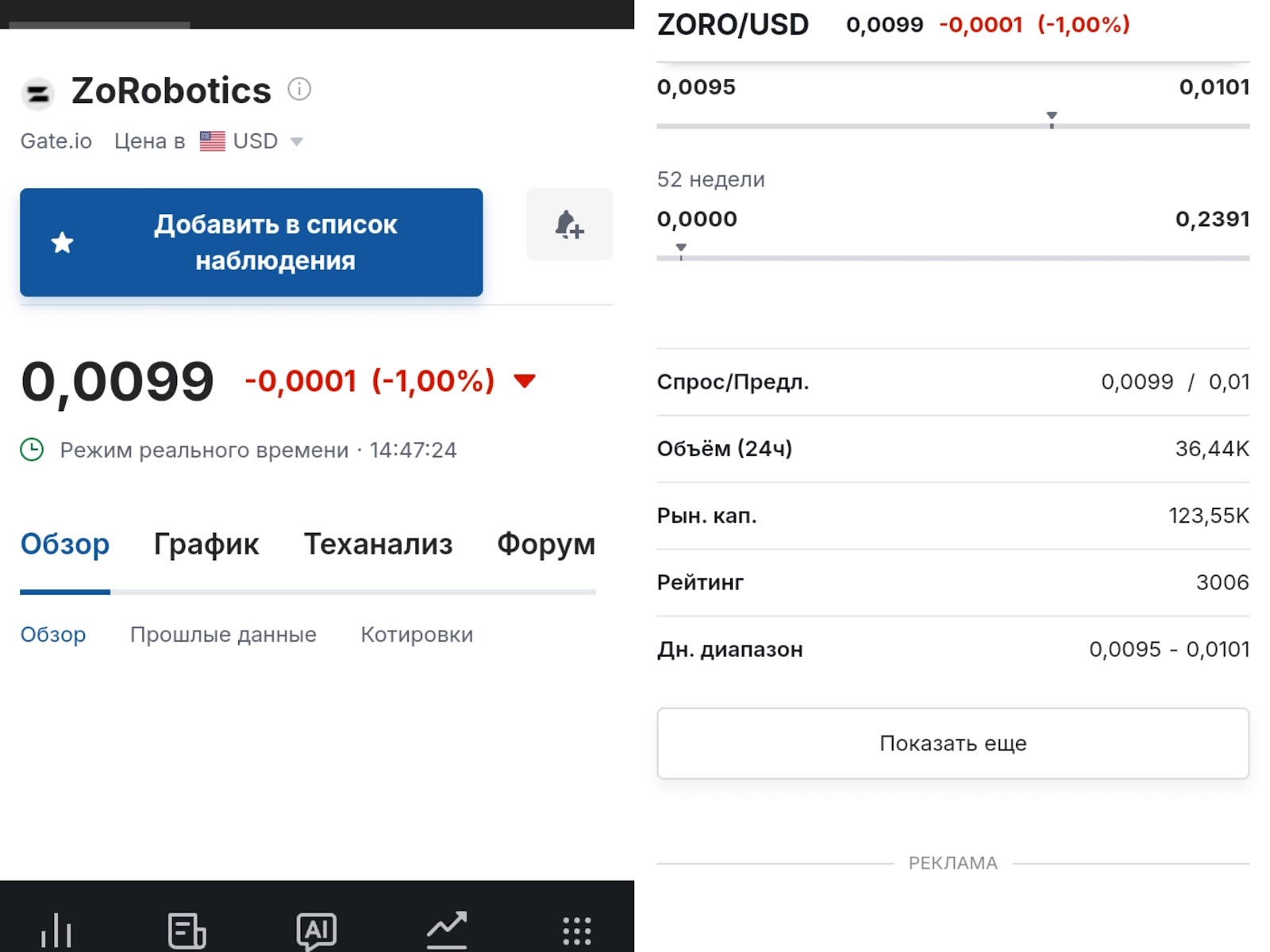The width and height of the screenshot is (1270, 952).
Task: Open the news icon in bottom bar
Action: tap(187, 930)
